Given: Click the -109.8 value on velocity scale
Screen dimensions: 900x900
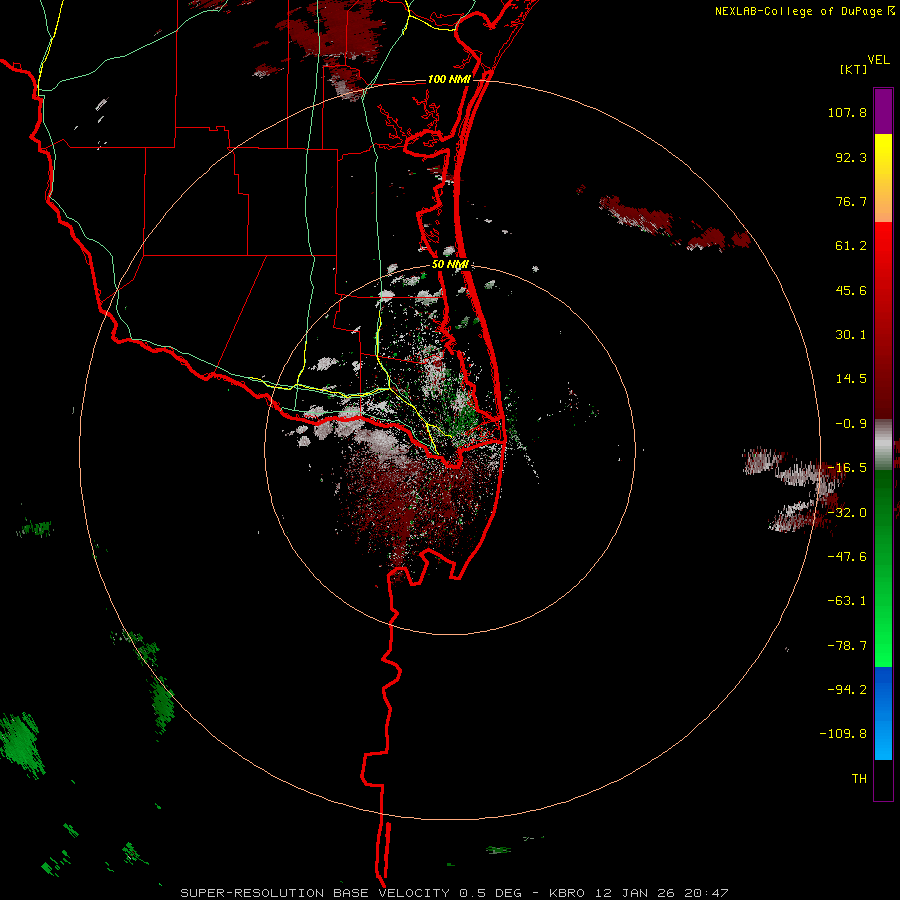Looking at the screenshot, I should (843, 734).
